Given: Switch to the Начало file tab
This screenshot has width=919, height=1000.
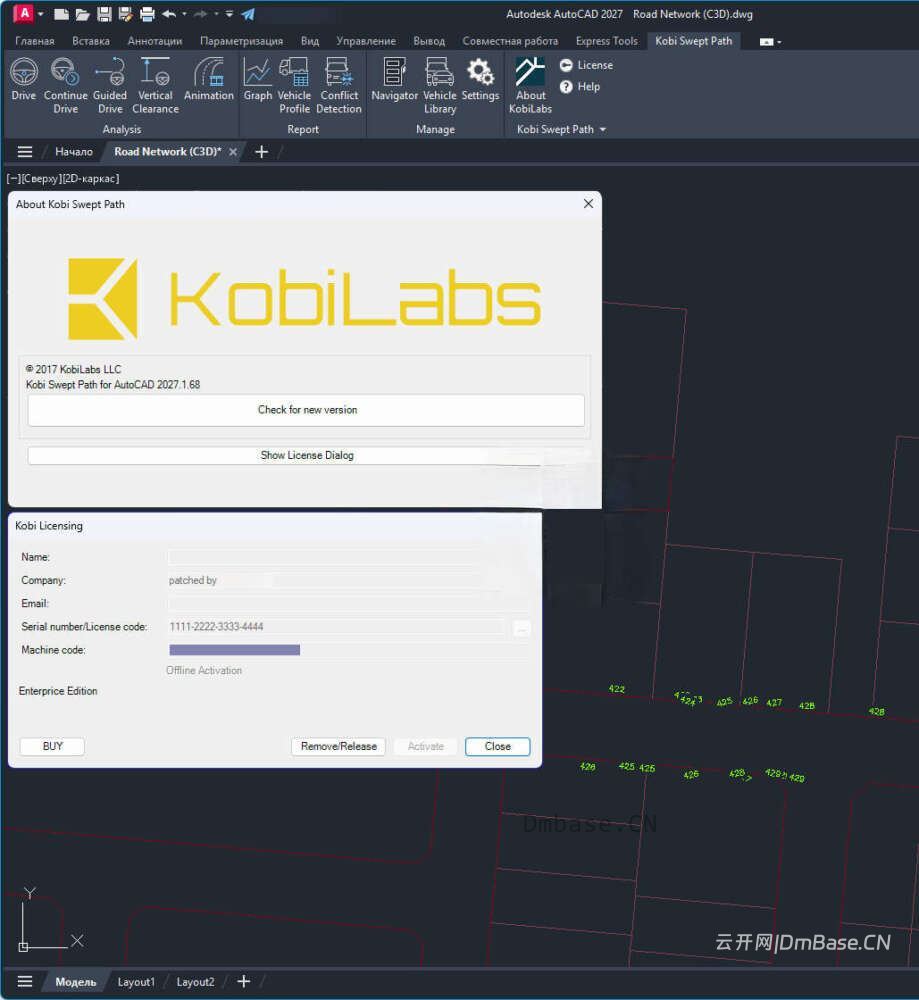Looking at the screenshot, I should point(73,152).
